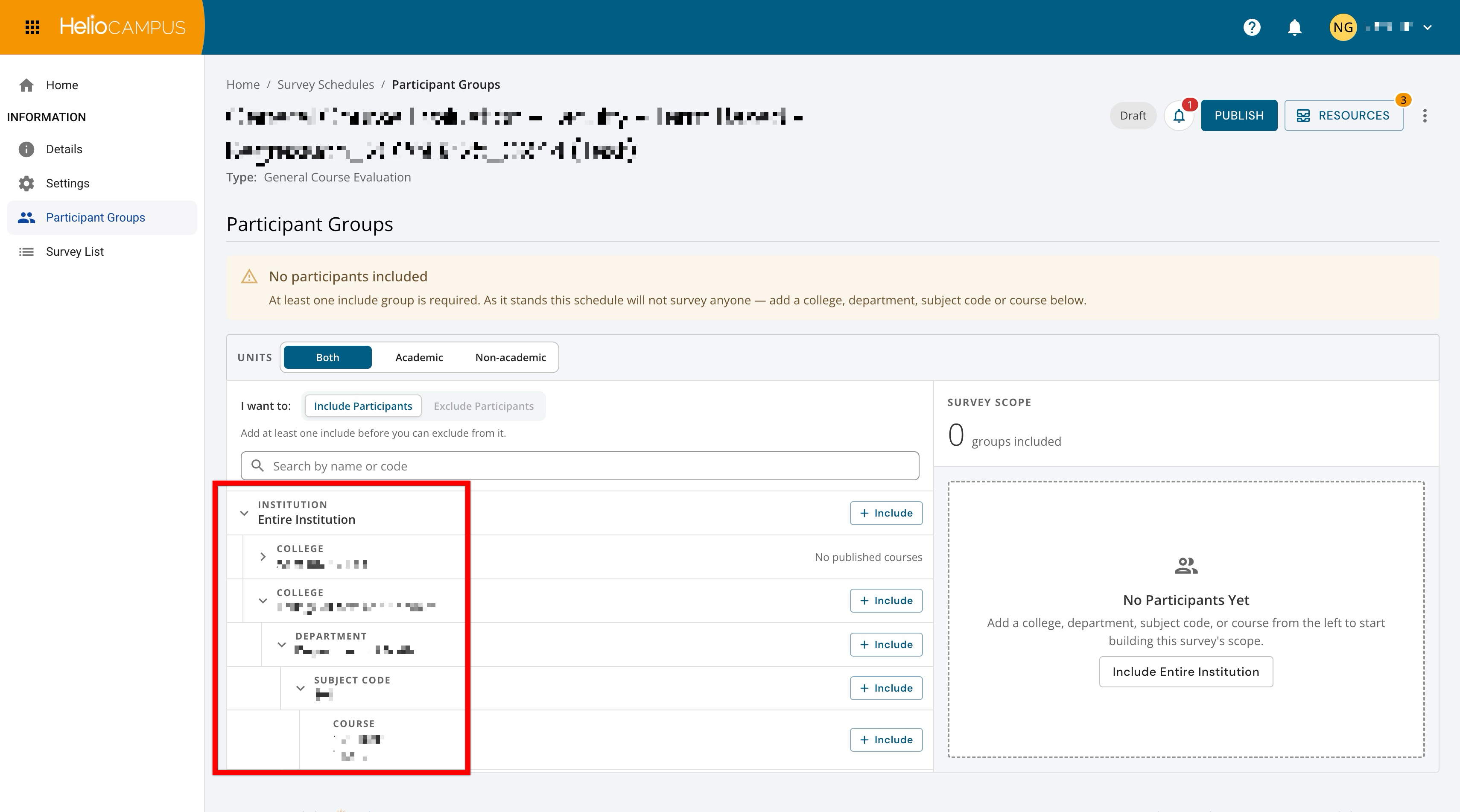Click the HelioCampus logo

coord(123,26)
